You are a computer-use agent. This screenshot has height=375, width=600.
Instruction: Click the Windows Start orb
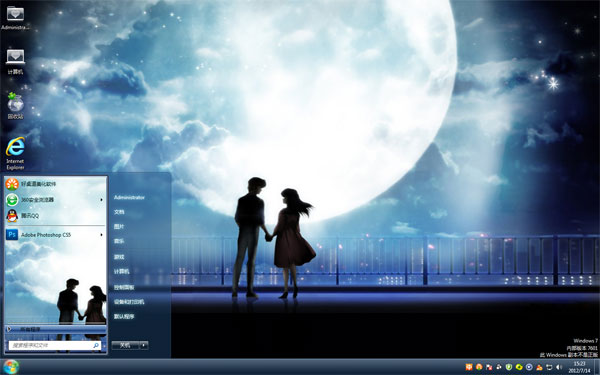[x=11, y=367]
